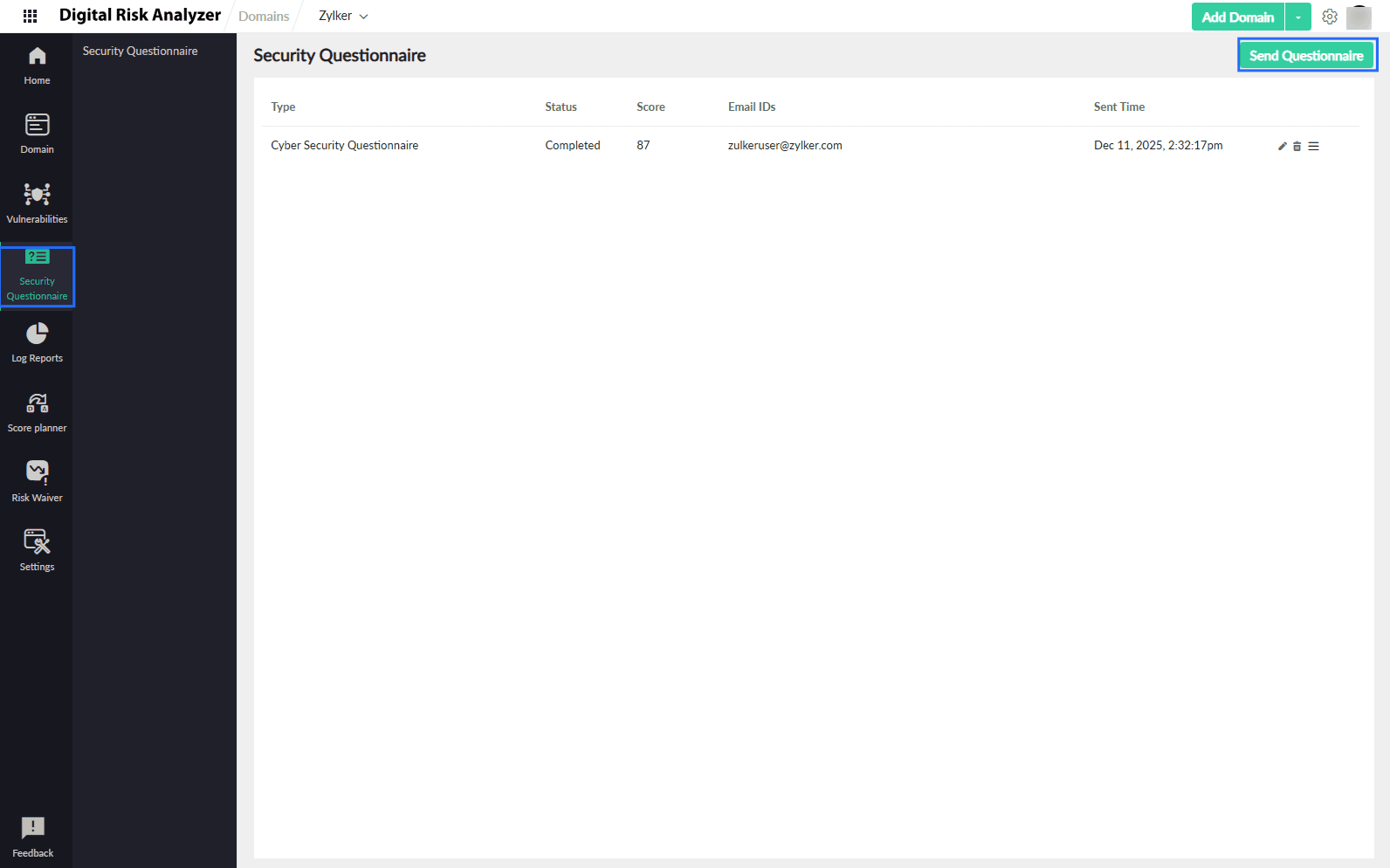Open Settings in the left sidebar
The width and height of the screenshot is (1390, 868).
(x=37, y=550)
